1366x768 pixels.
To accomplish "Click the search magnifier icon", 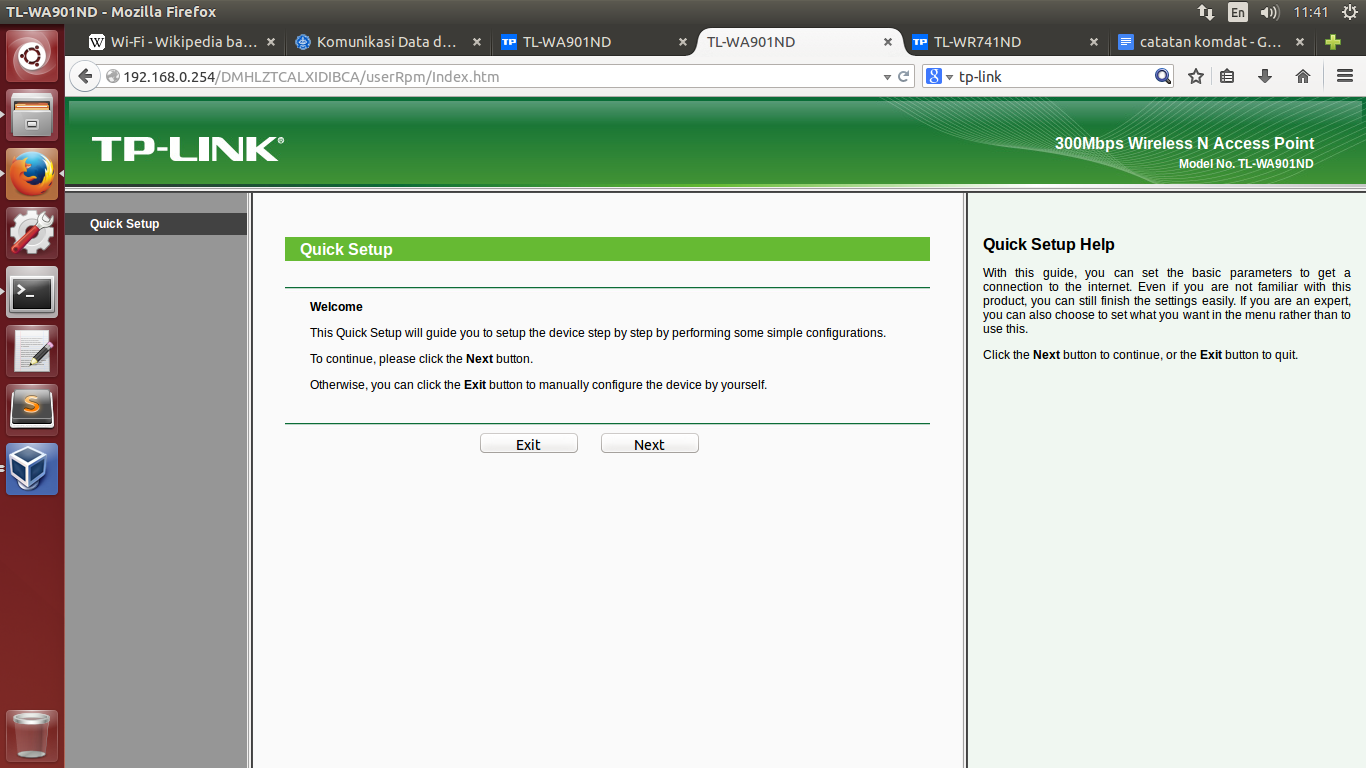I will tap(1162, 76).
